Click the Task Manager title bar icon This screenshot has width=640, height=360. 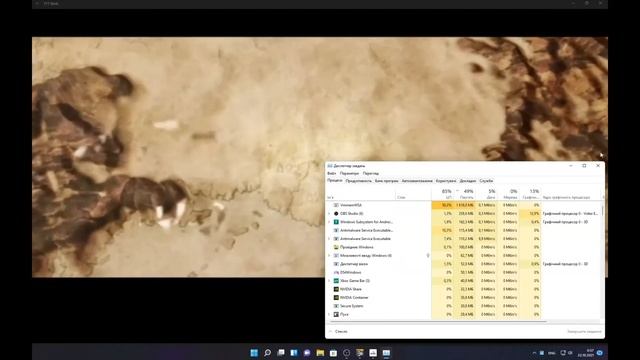click(x=330, y=166)
